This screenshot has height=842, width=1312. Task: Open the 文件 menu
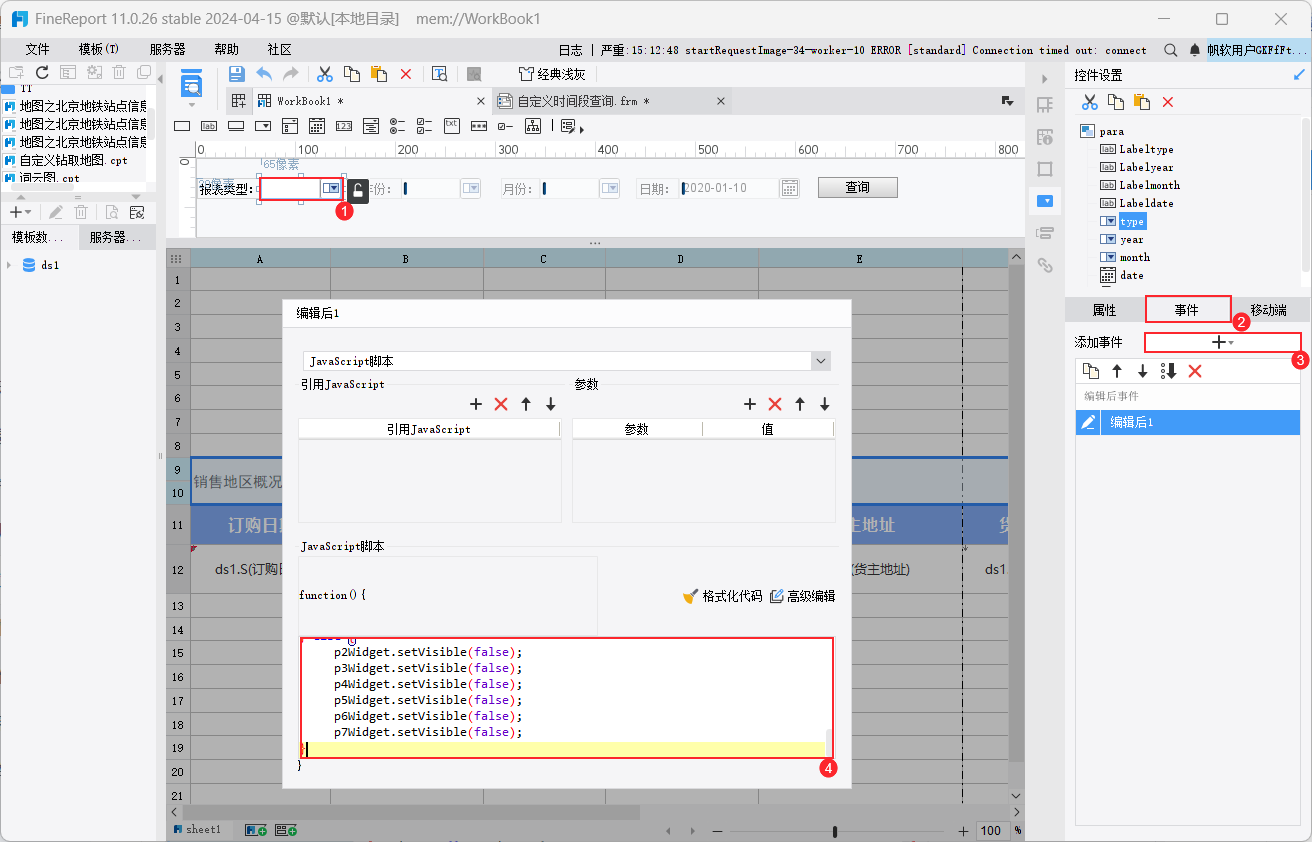click(x=37, y=49)
